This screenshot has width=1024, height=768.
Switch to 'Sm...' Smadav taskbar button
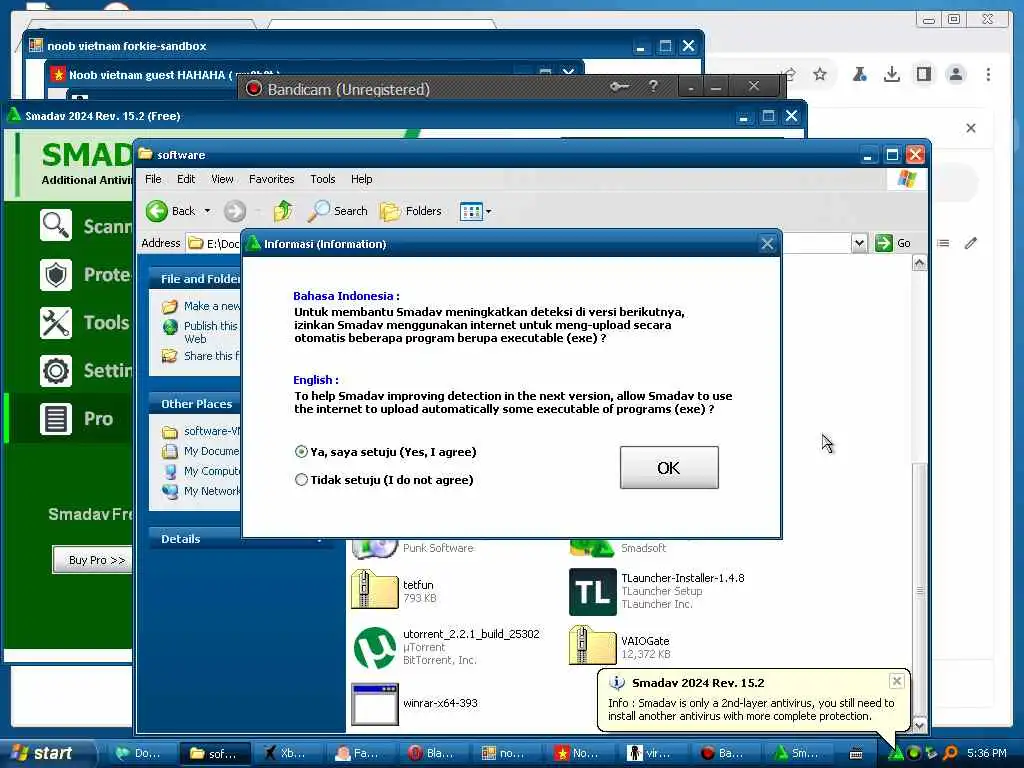pyautogui.click(x=797, y=753)
